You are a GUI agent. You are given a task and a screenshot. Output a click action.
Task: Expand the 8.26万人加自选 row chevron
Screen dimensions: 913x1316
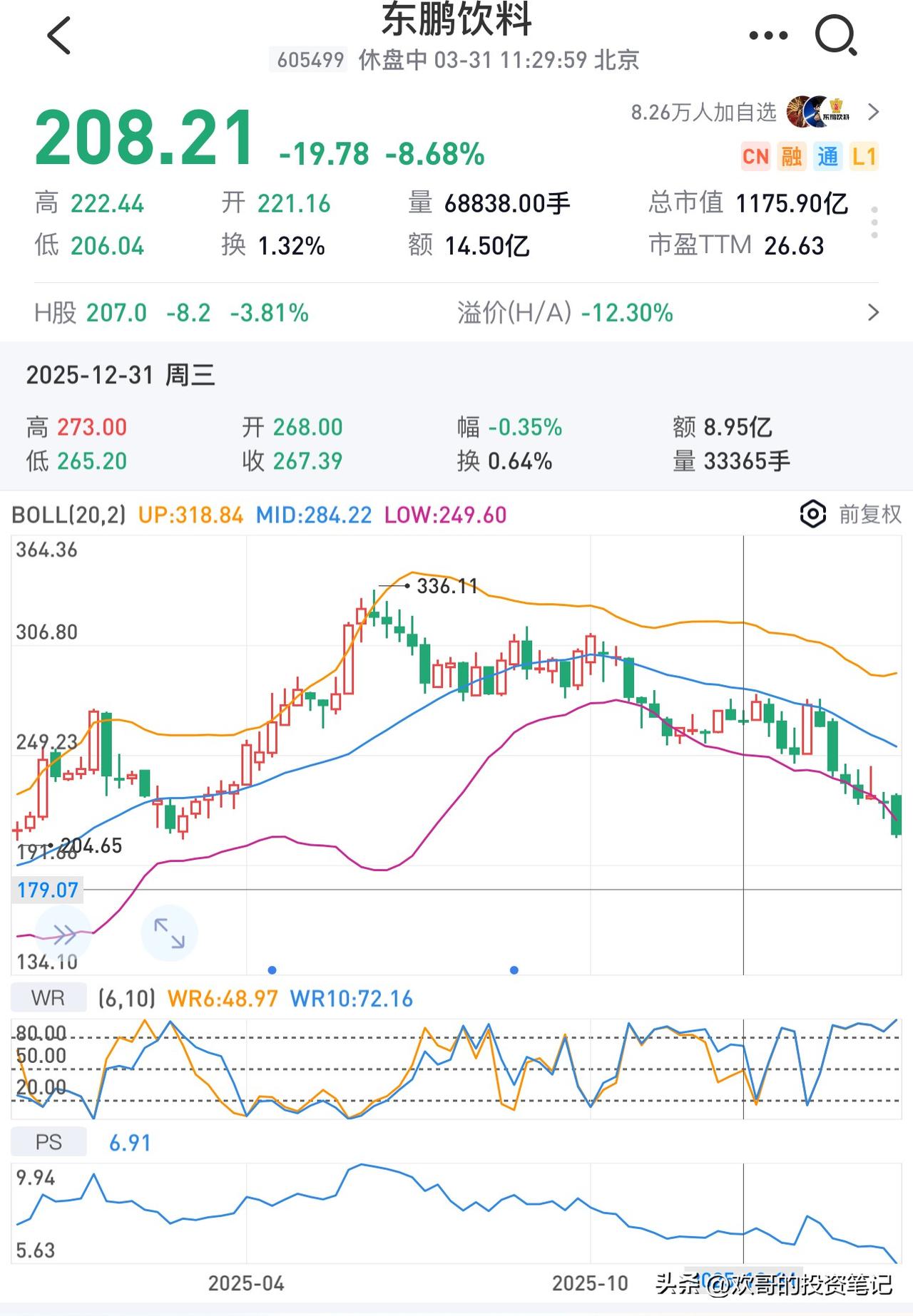873,112
